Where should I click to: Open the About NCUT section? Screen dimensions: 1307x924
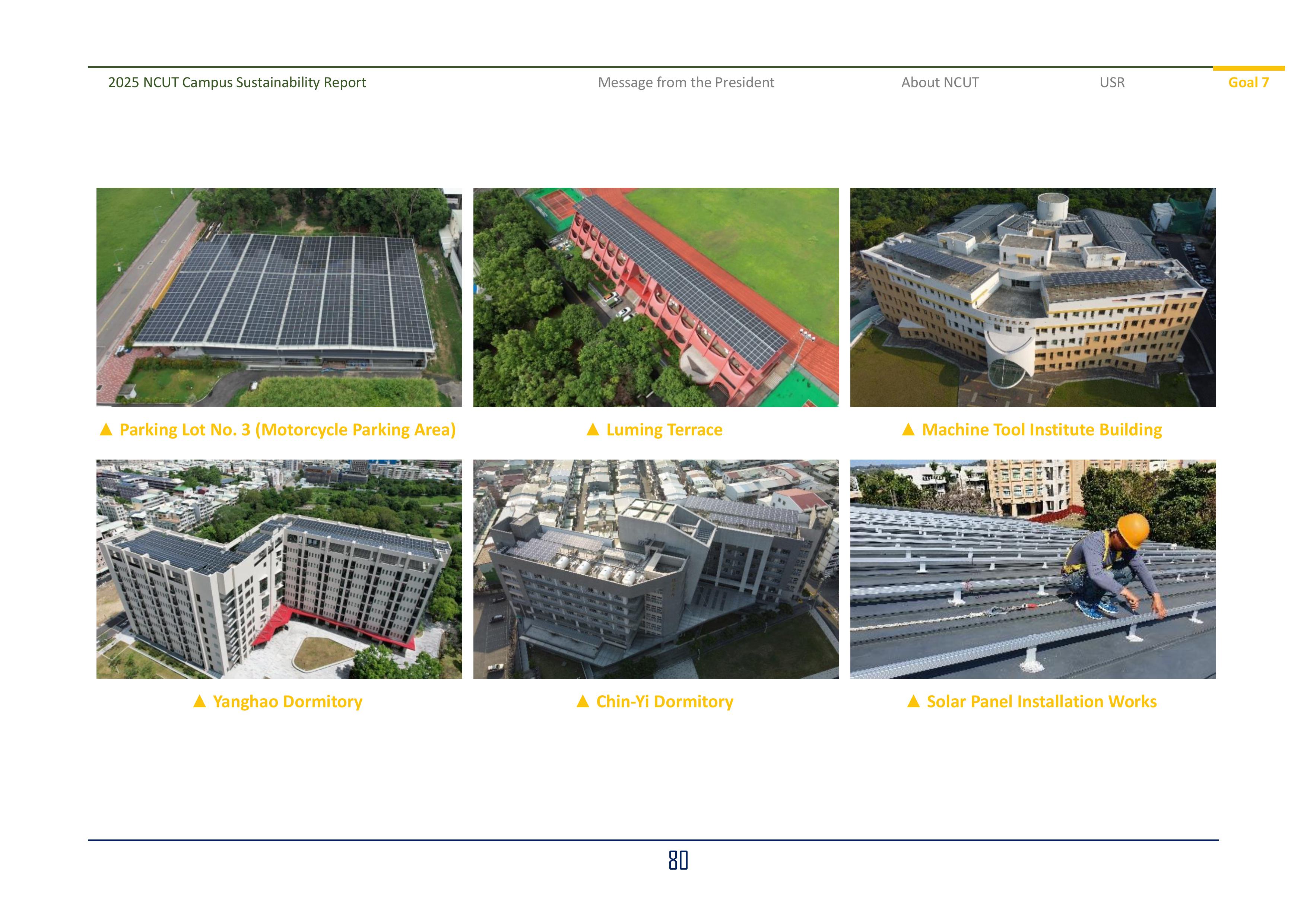pyautogui.click(x=940, y=83)
